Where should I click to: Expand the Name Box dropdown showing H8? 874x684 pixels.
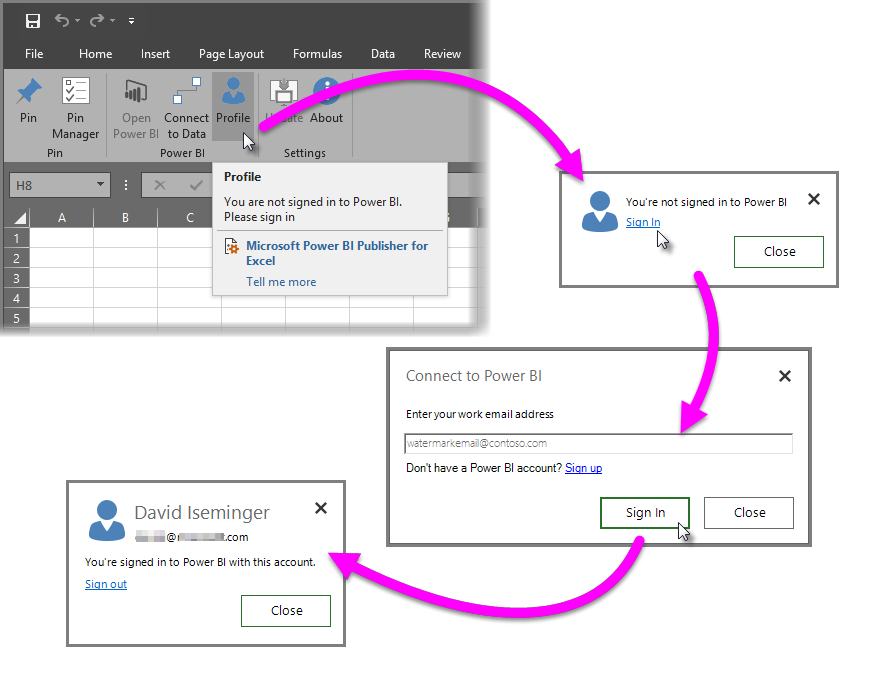(101, 185)
